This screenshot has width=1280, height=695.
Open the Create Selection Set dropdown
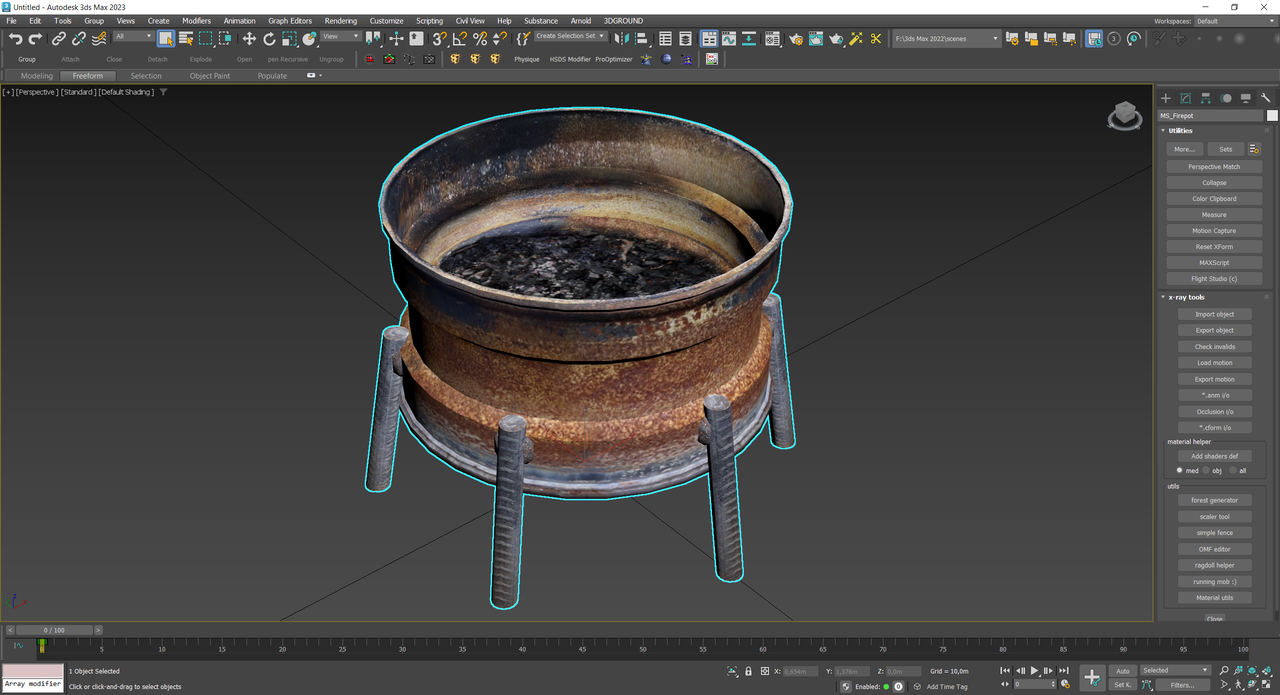click(x=570, y=36)
